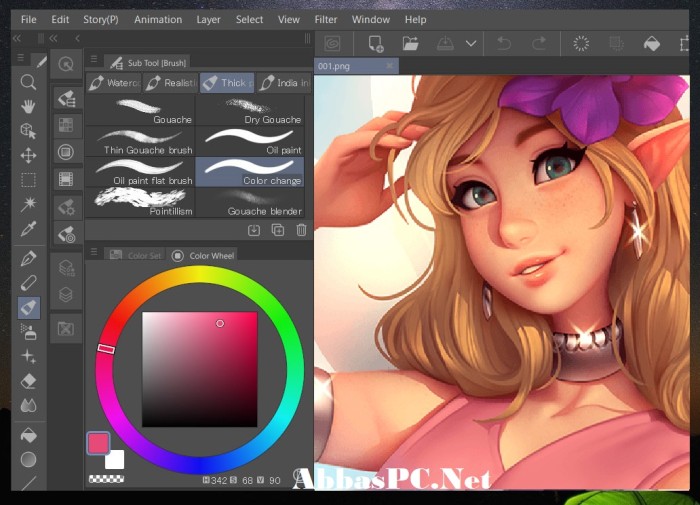Viewport: 700px width, 505px height.
Task: Open the Layer menu
Action: [208, 20]
